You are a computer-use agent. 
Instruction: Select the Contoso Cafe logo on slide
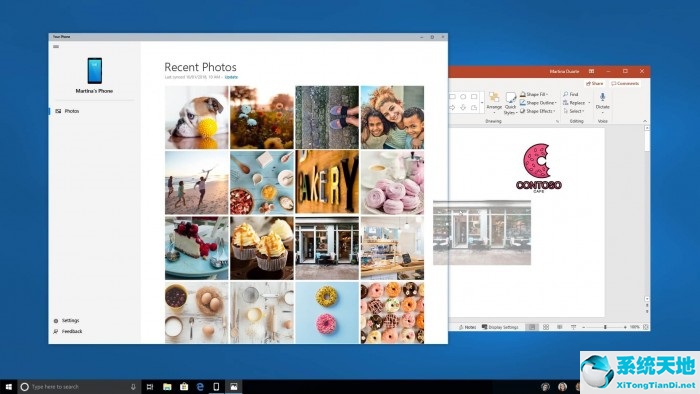coord(538,168)
